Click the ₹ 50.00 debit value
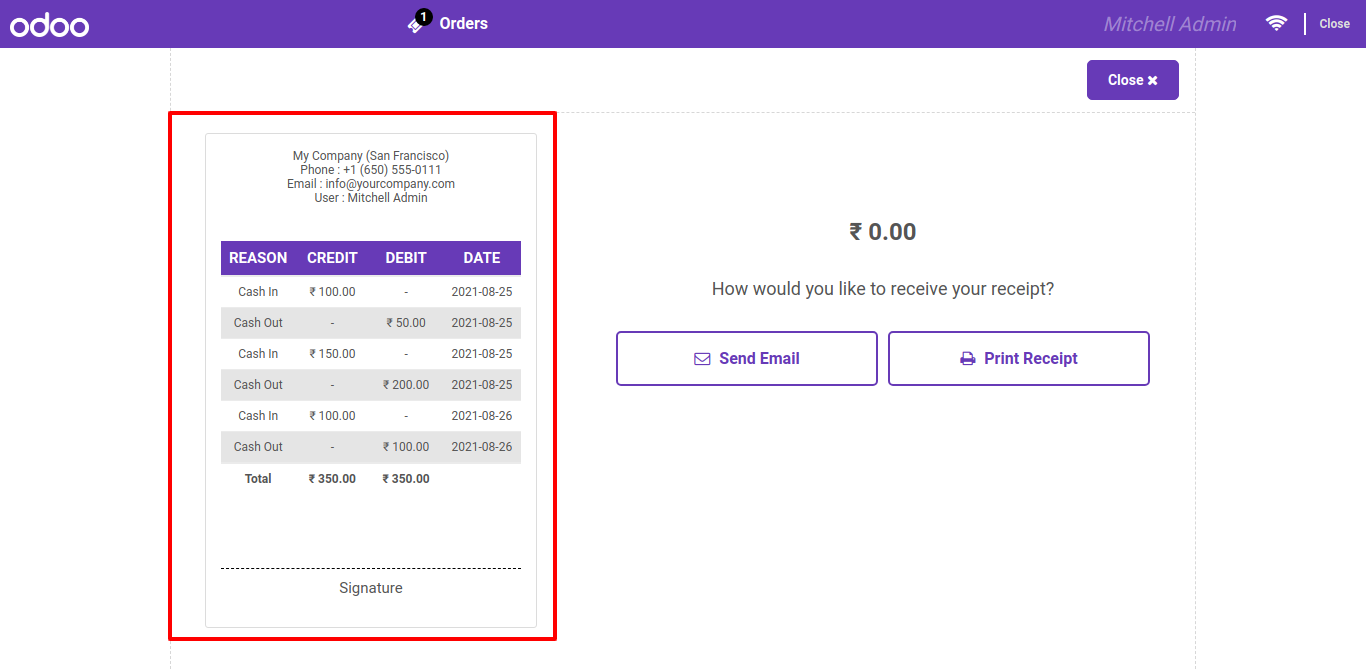The height and width of the screenshot is (669, 1366). click(x=406, y=323)
